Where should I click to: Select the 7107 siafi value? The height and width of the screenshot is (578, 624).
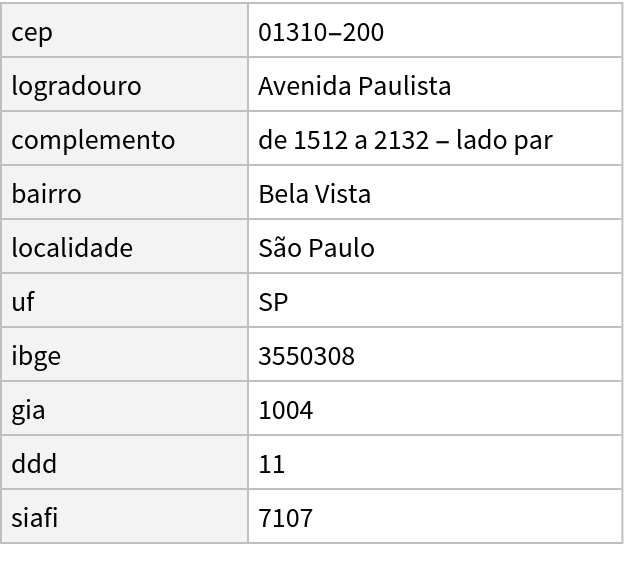(285, 518)
